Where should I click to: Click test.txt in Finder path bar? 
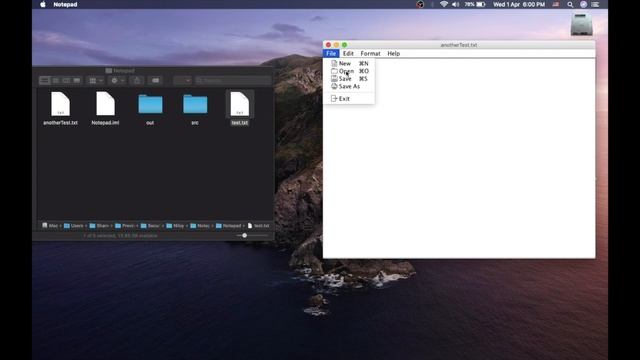258,225
